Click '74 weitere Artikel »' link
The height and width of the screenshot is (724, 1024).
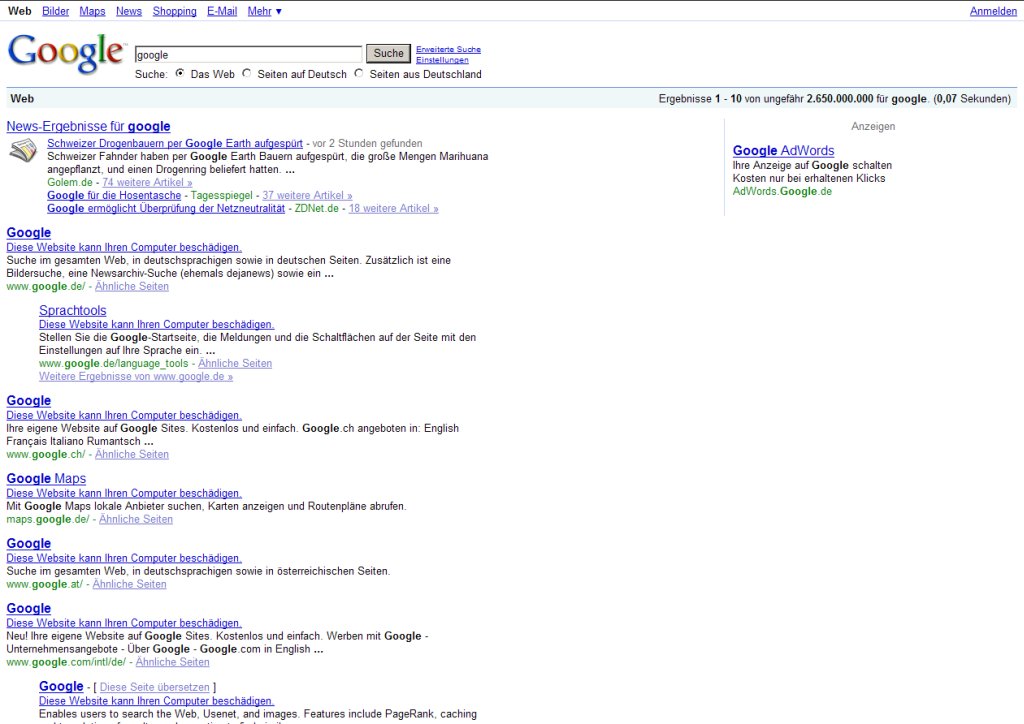147,183
